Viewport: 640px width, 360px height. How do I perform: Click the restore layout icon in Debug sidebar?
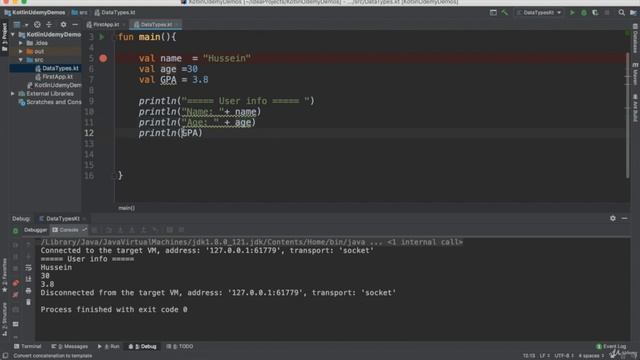16,324
